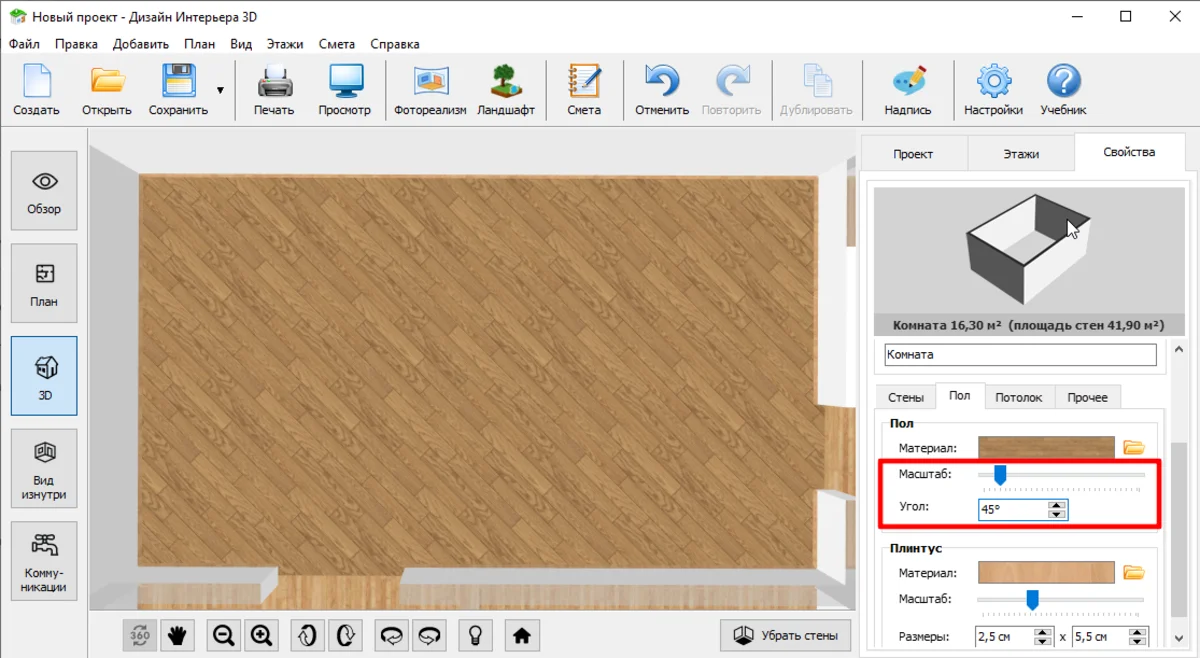
Task: Click the Убрать стены button
Action: [x=786, y=635]
